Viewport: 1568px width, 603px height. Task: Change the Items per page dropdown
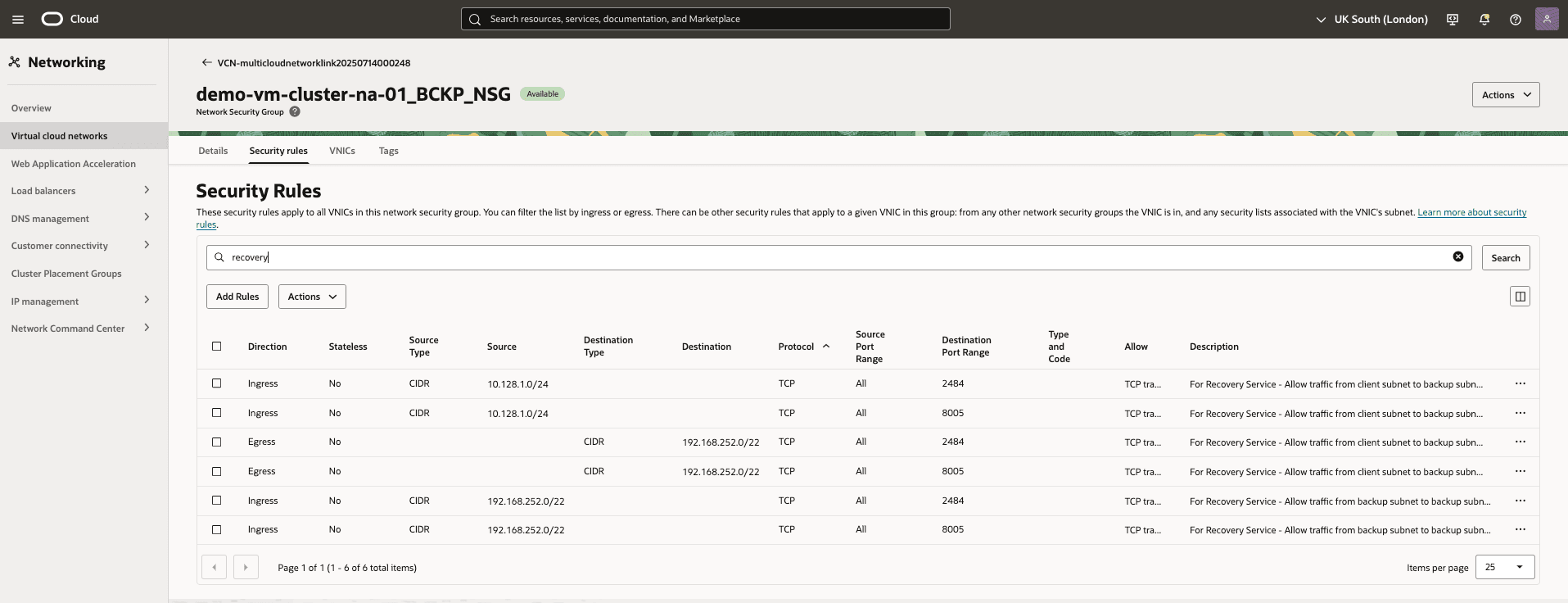click(x=1505, y=567)
